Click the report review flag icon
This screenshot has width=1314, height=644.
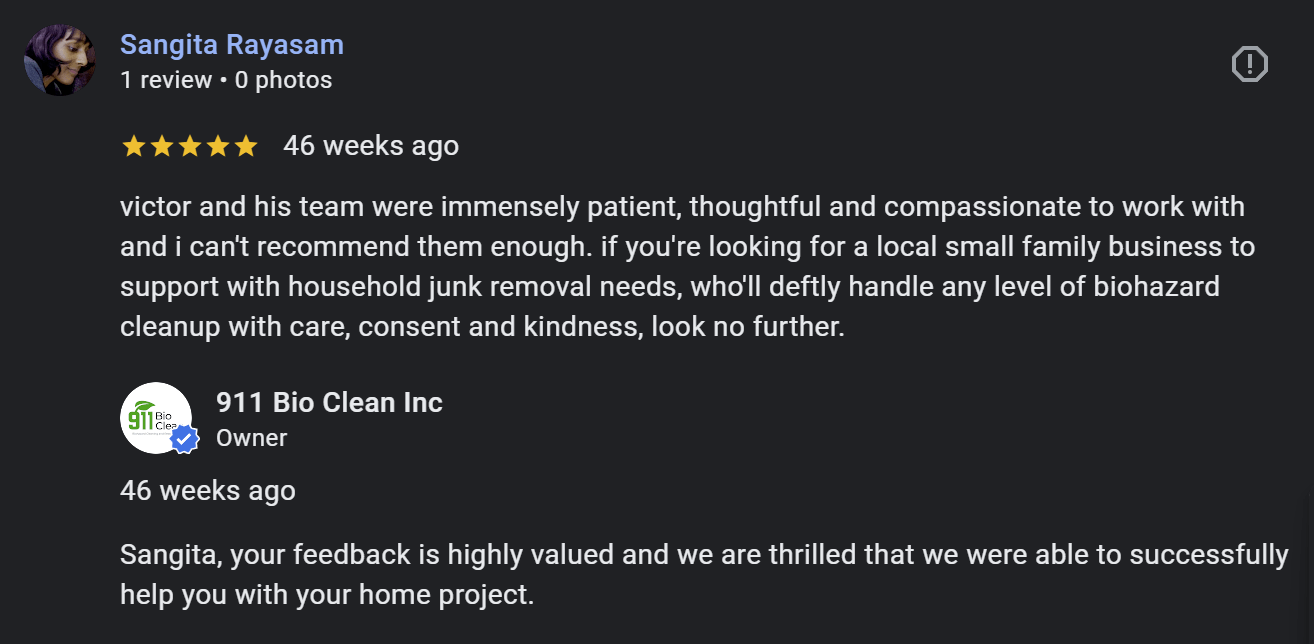tap(1249, 63)
